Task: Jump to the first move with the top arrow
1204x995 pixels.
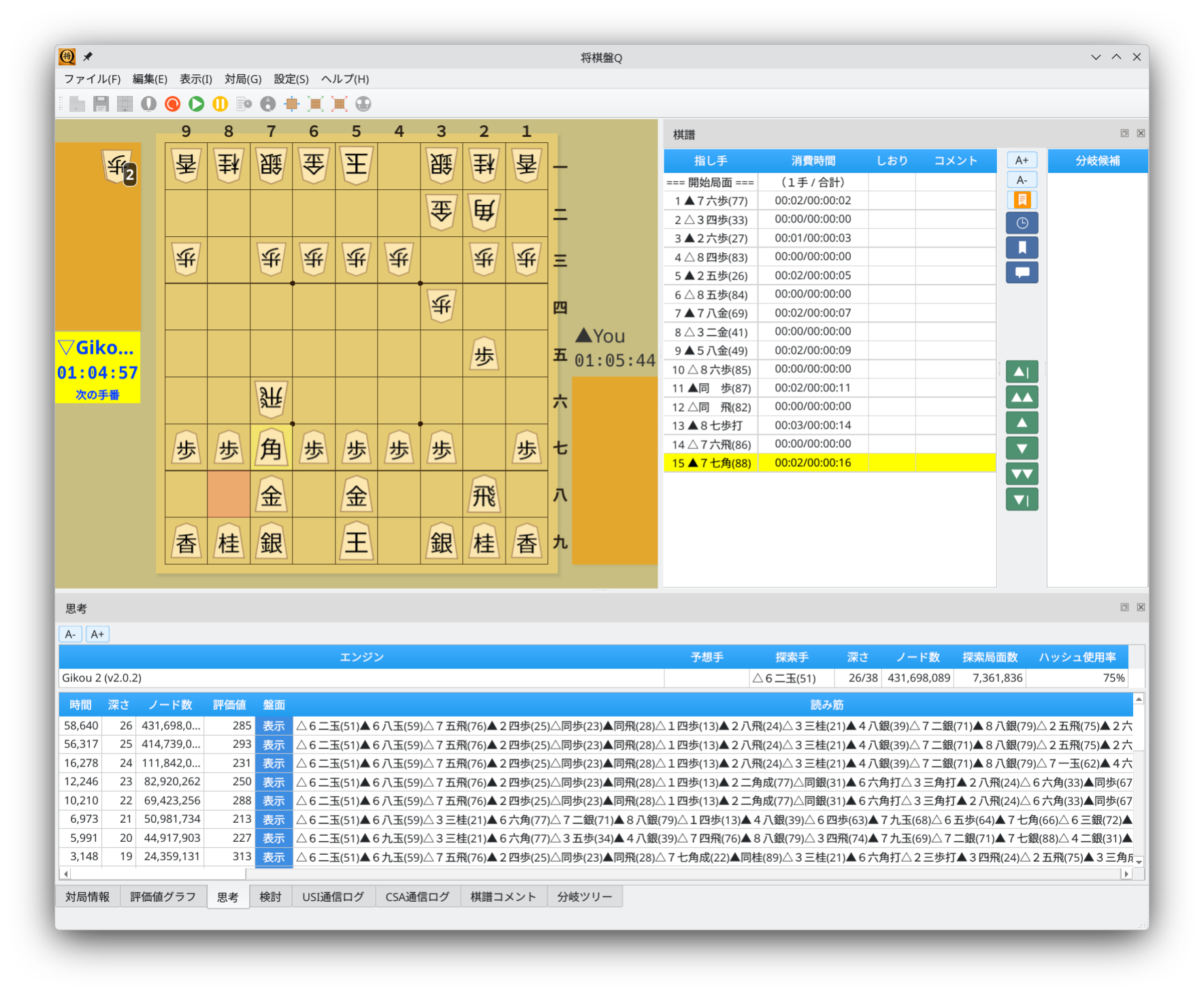Action: pos(1022,372)
